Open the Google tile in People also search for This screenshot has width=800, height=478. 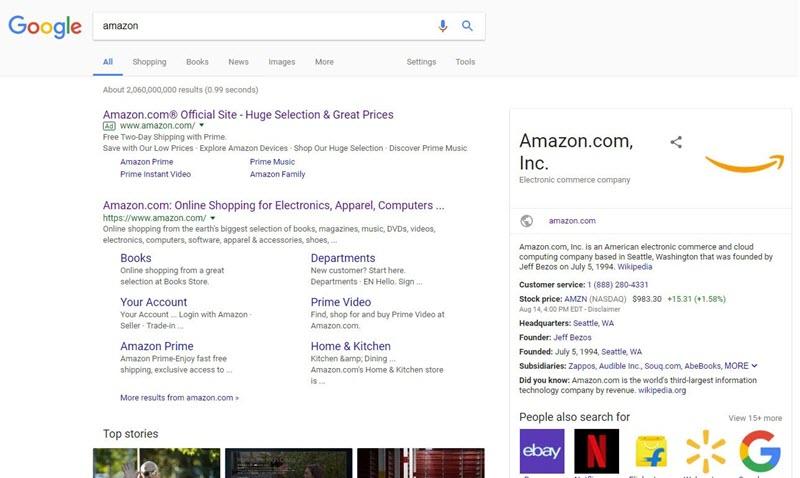tap(760, 451)
